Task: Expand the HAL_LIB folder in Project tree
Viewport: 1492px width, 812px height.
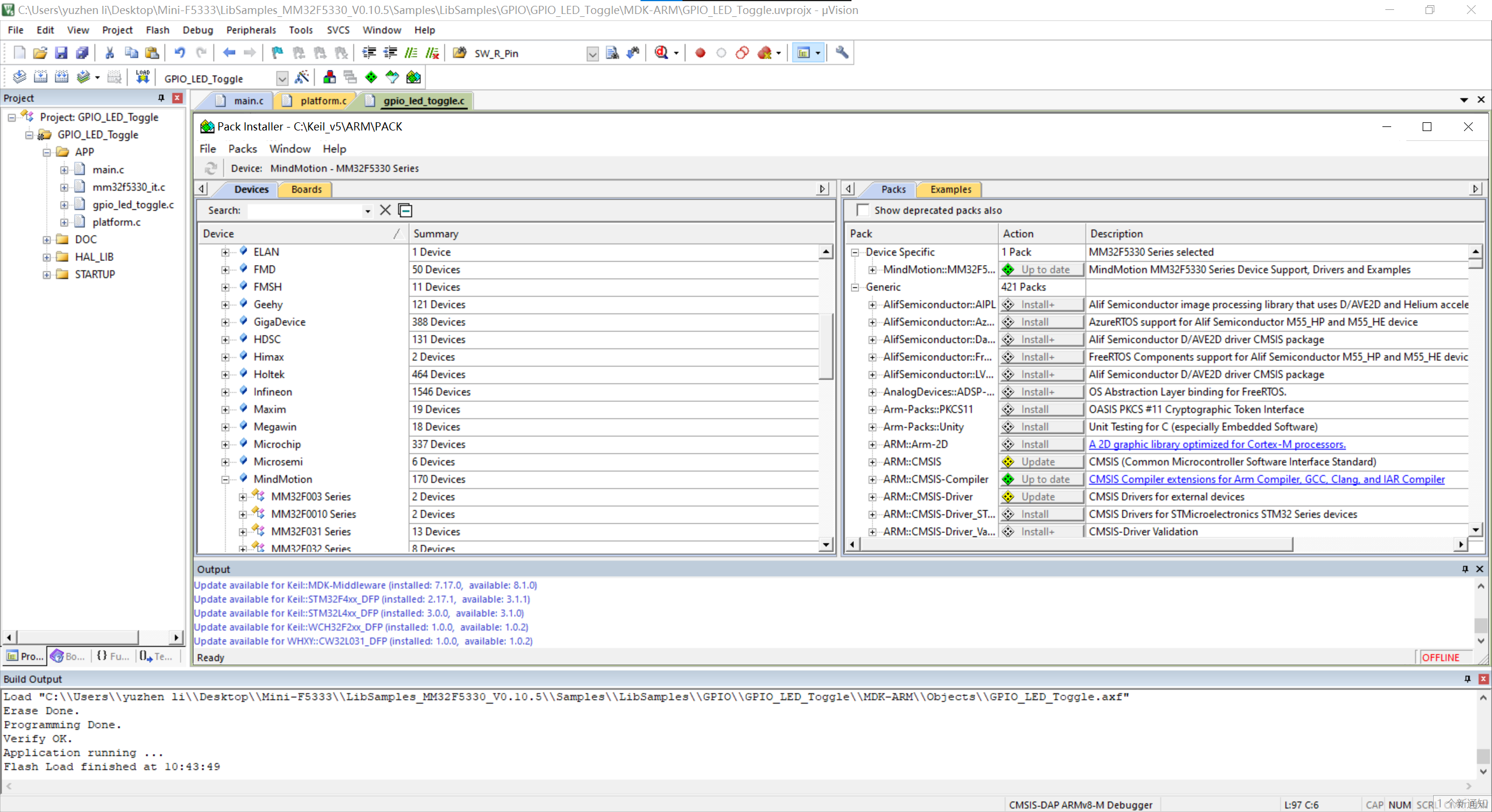Action: click(x=47, y=257)
